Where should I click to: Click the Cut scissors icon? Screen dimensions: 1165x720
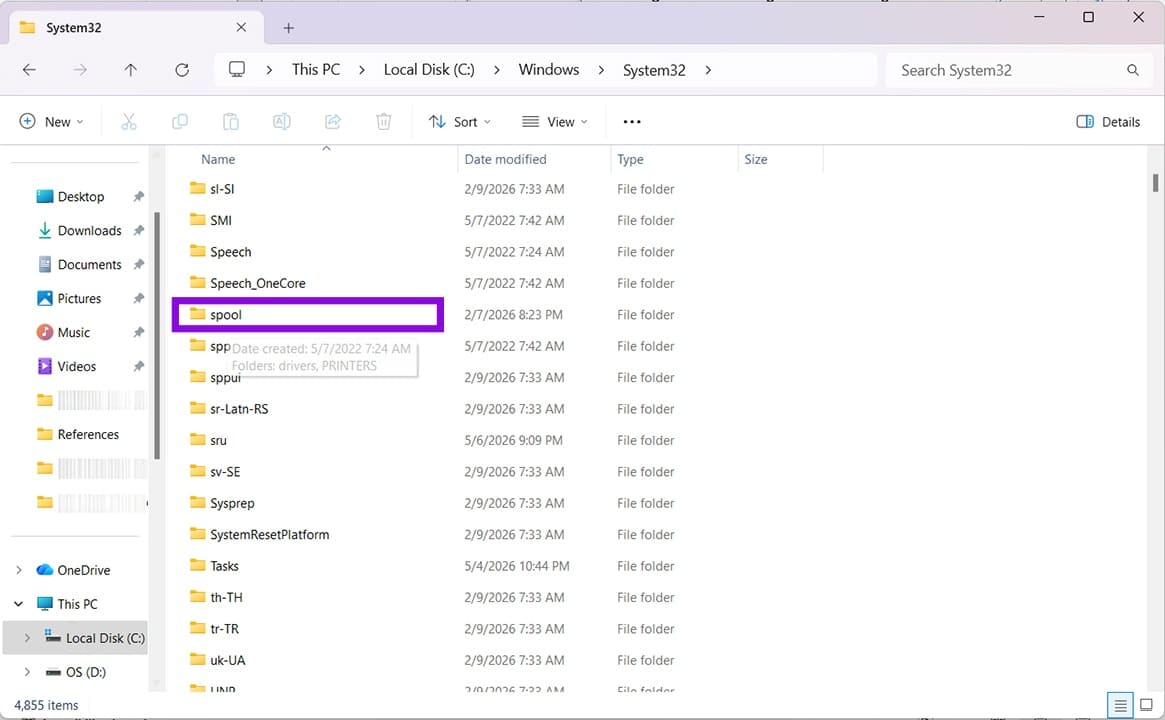click(x=129, y=122)
